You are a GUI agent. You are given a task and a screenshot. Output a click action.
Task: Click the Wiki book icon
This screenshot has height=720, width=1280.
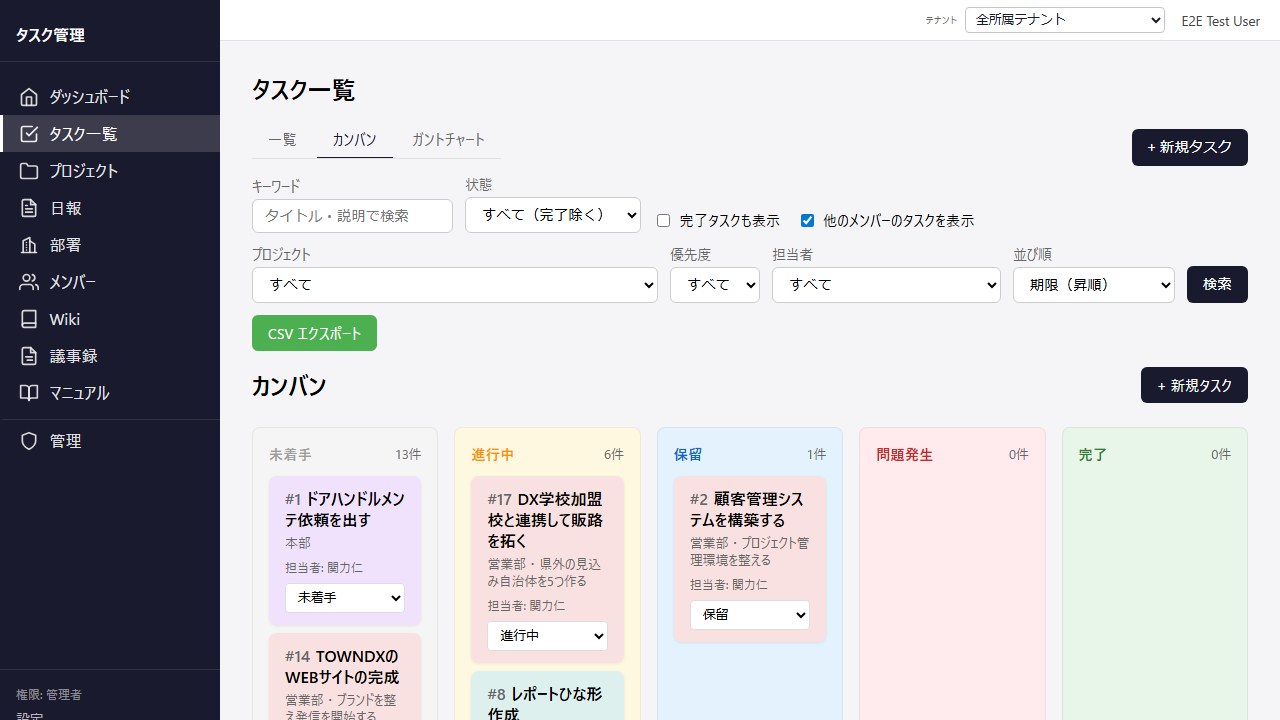coord(29,319)
